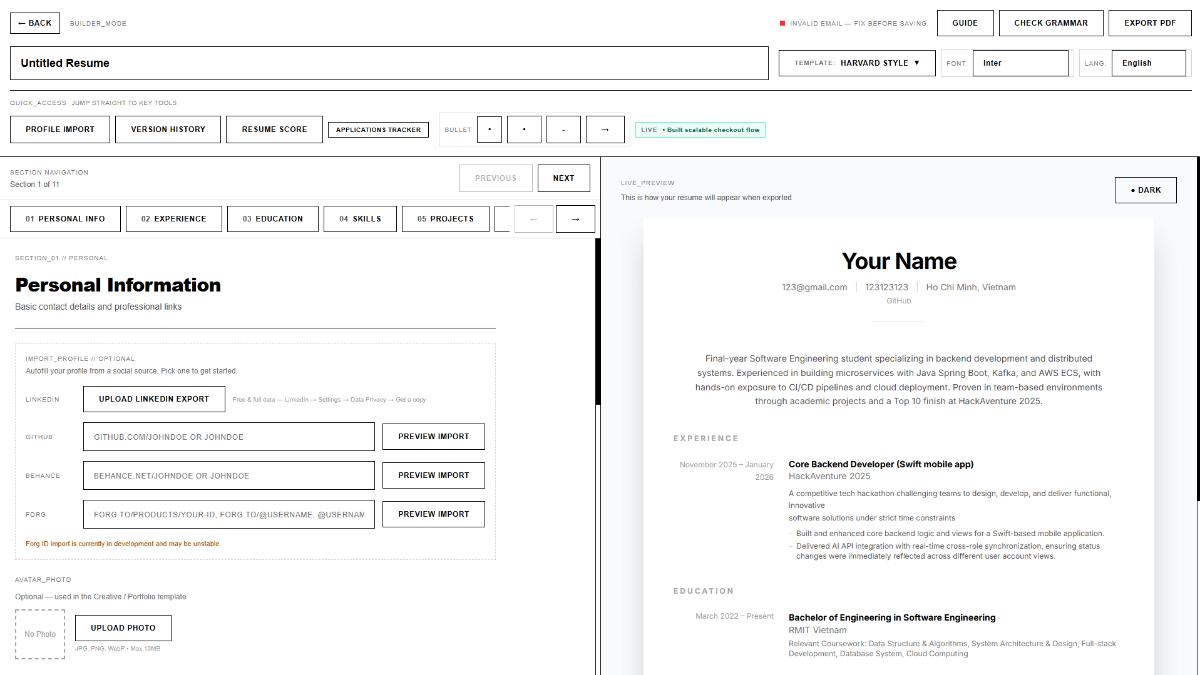Preview import for the Forg row
Image resolution: width=1200 pixels, height=675 pixels.
click(x=433, y=514)
